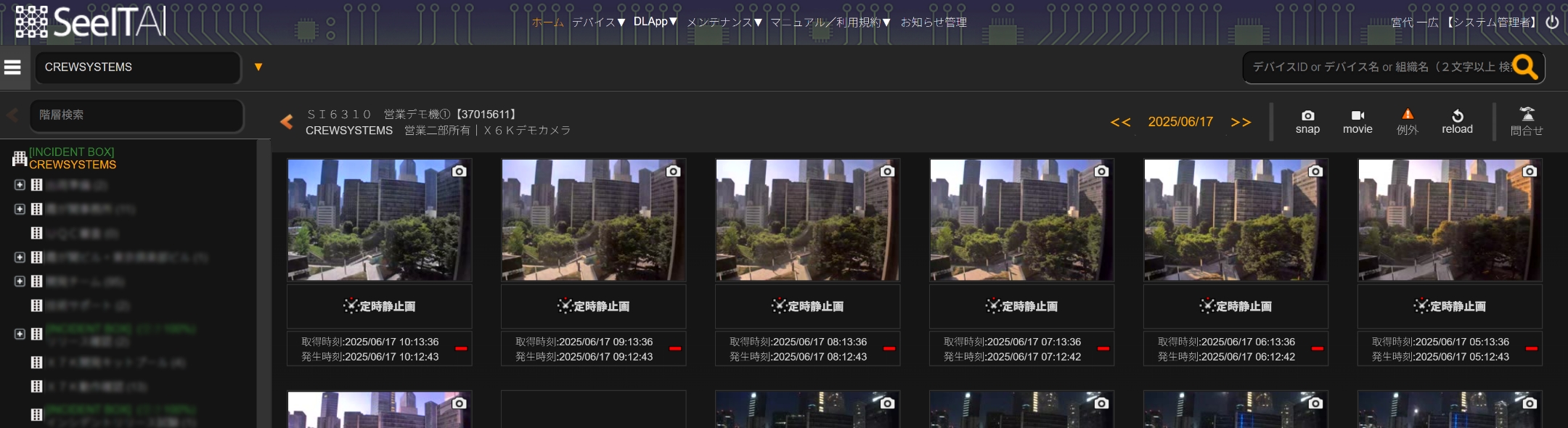Click the red marker on 09:13:36 entry

pos(674,349)
